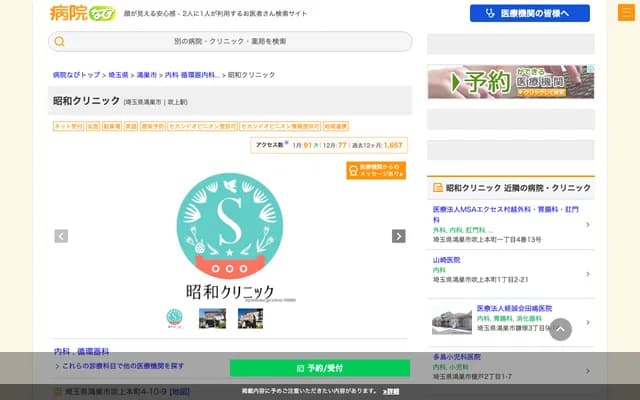
Task: Open 田嶋医院 entry via its right chevron
Action: (x=588, y=322)
